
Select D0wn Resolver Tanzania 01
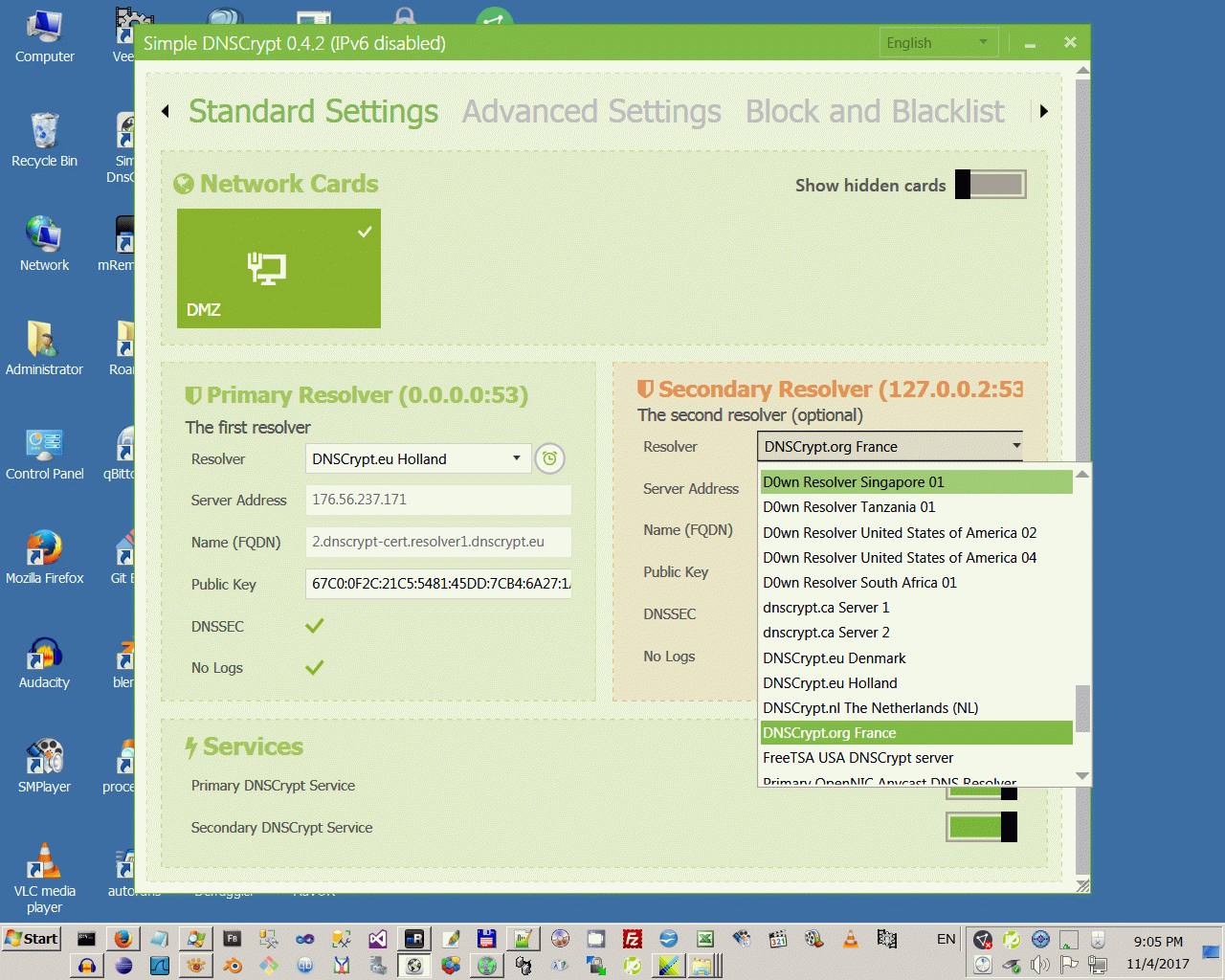[916, 507]
